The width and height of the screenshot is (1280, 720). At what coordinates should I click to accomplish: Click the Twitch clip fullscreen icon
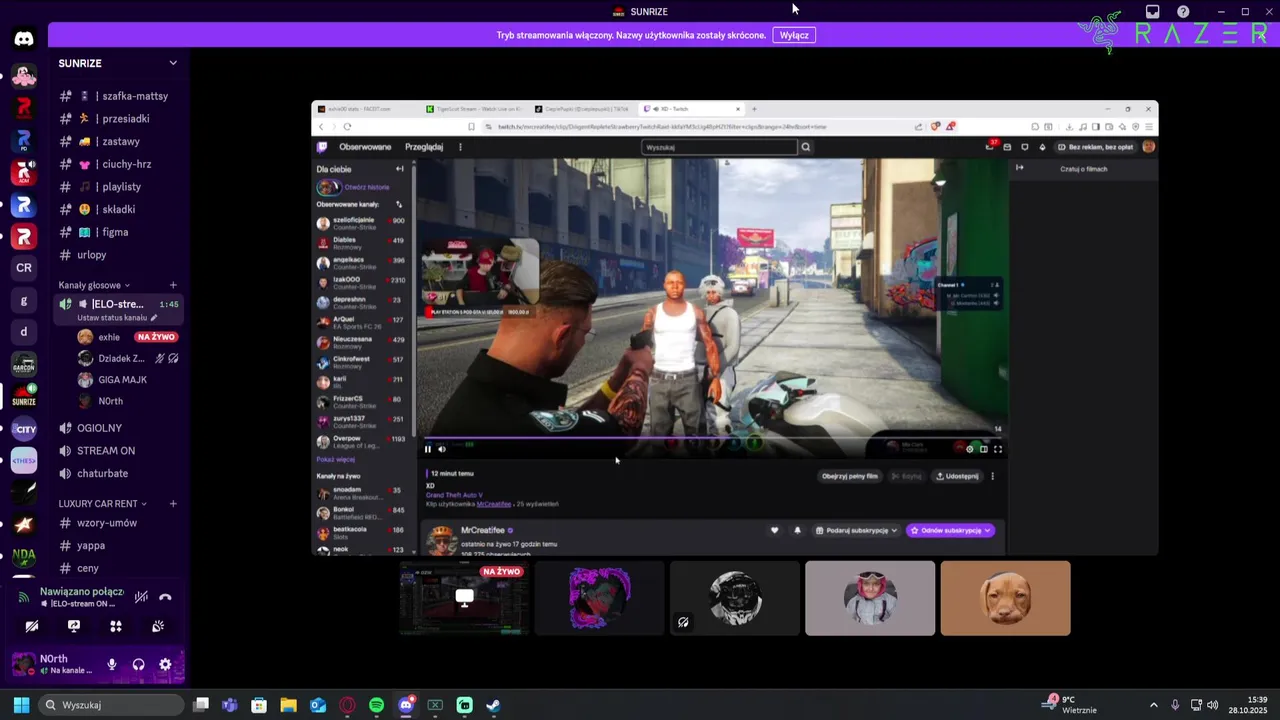point(998,449)
